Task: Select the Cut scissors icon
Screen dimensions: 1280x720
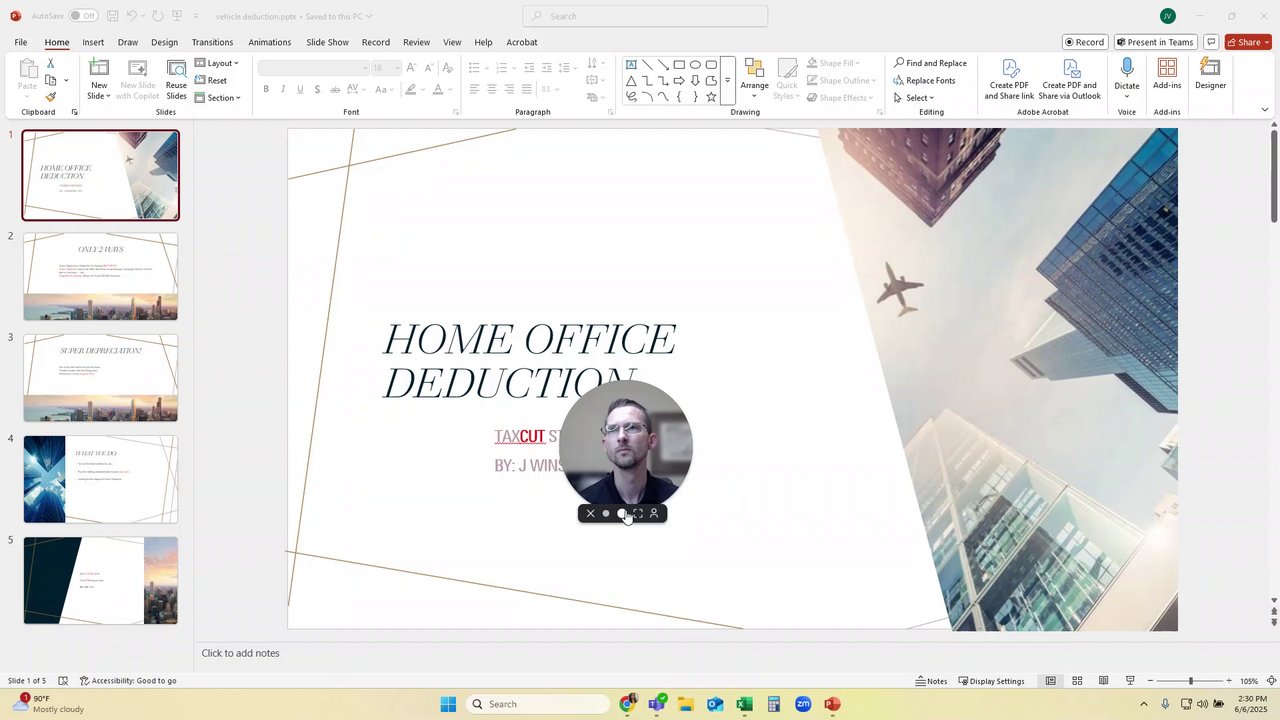Action: (x=50, y=63)
